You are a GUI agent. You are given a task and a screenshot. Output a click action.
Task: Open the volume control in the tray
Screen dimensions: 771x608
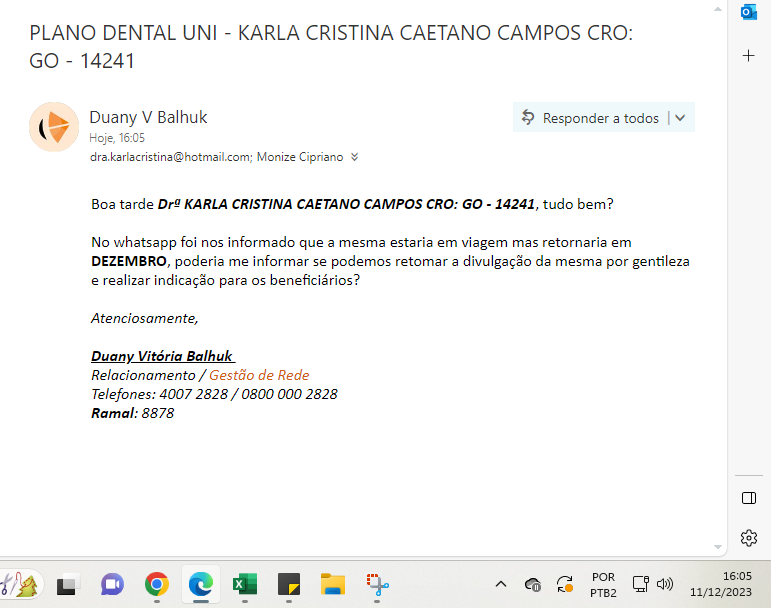[665, 584]
